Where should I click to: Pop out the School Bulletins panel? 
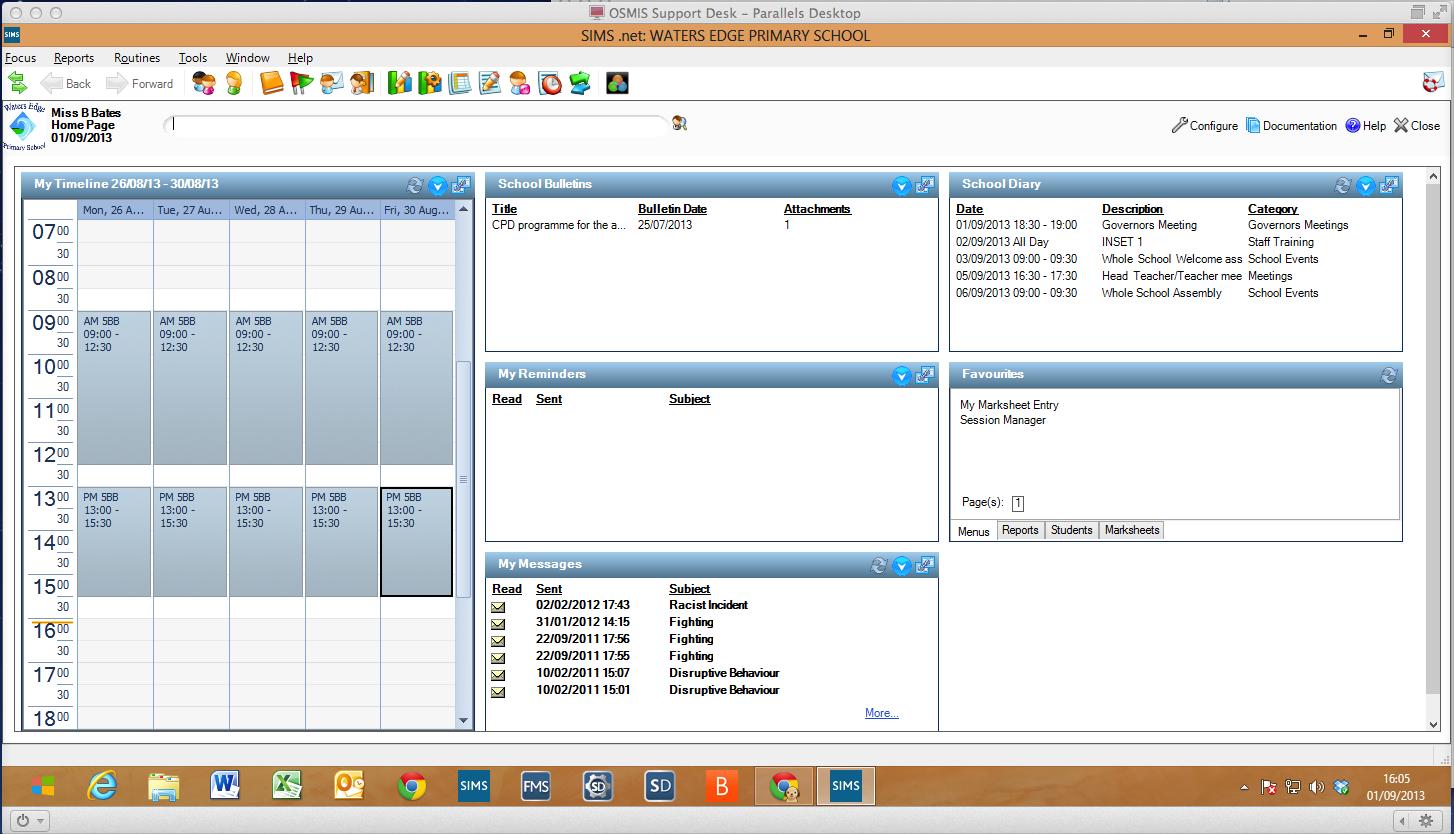pos(925,185)
